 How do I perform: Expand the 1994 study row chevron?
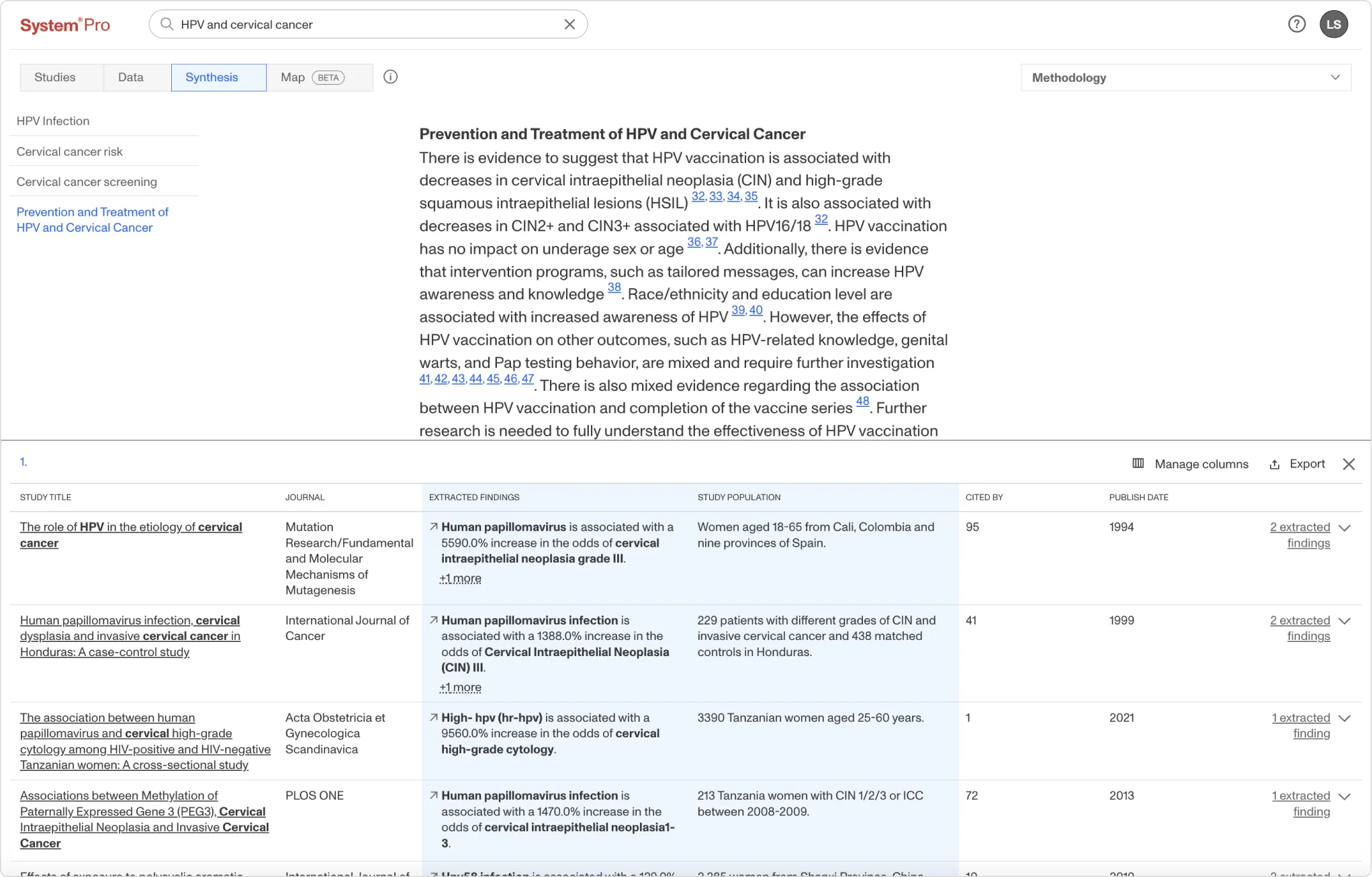coord(1344,528)
